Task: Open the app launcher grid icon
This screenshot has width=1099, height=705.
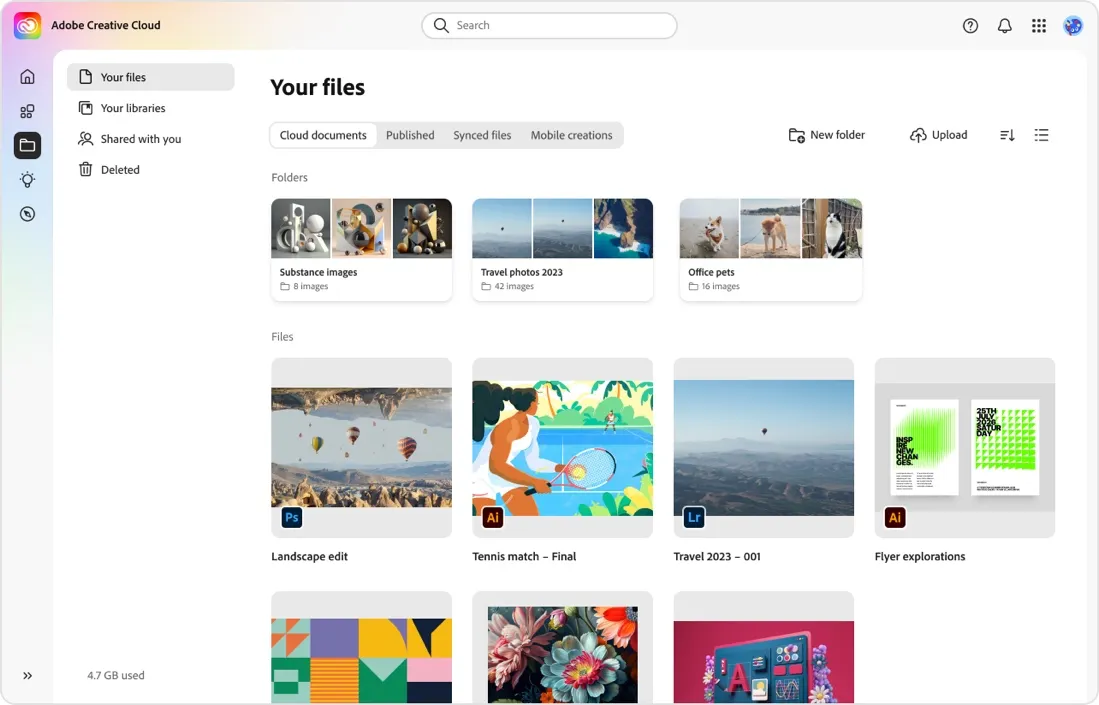Action: click(x=1039, y=25)
